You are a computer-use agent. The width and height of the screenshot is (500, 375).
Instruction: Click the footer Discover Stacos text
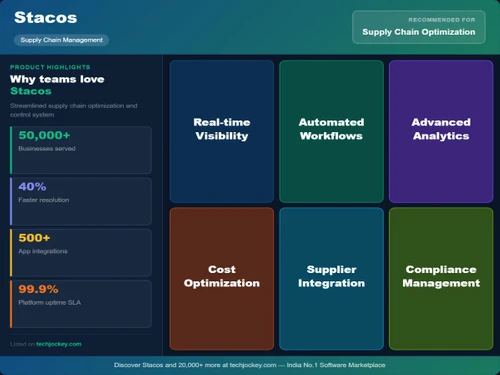(250, 365)
